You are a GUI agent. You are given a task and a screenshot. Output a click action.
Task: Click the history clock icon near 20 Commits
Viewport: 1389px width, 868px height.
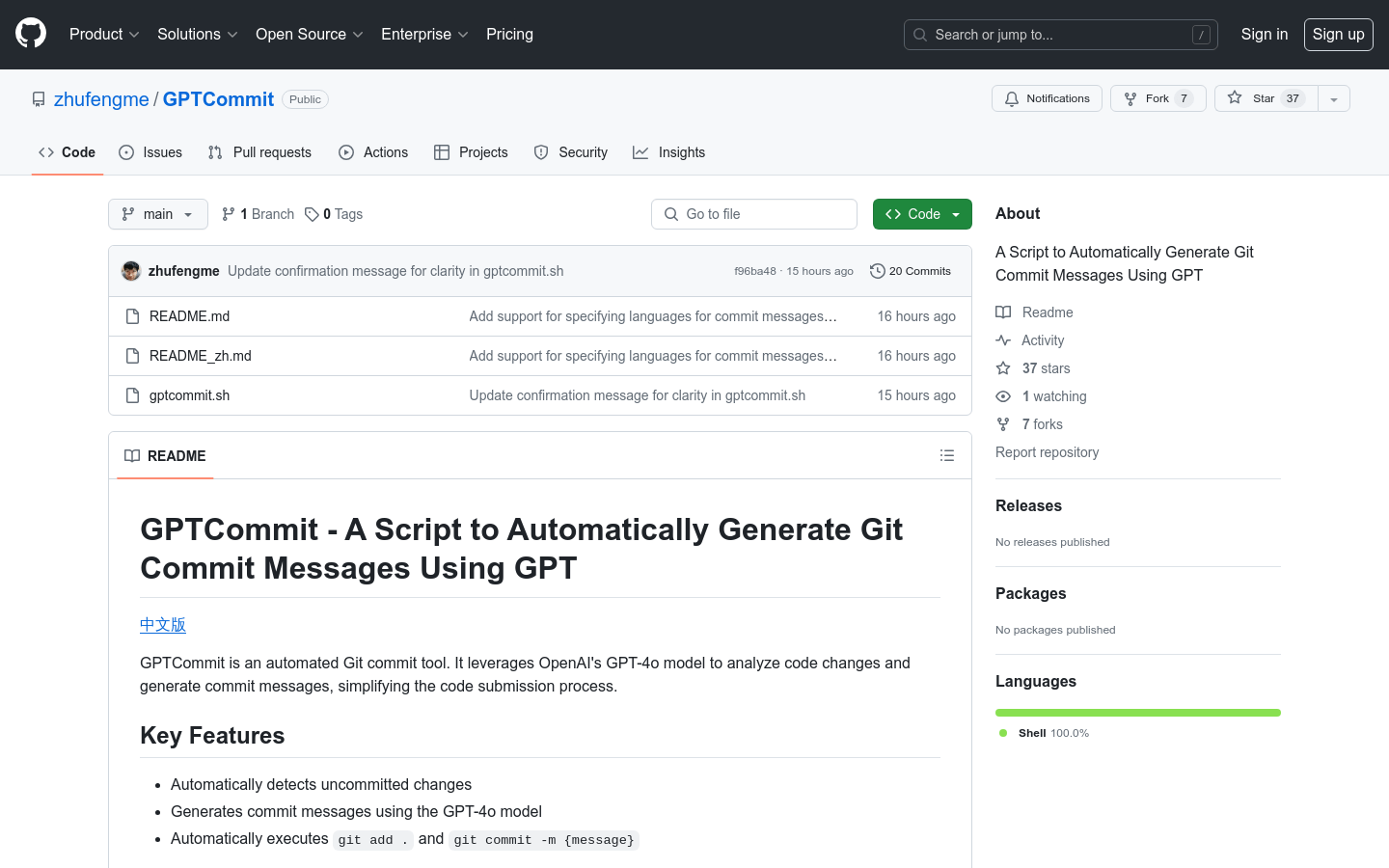point(877,271)
